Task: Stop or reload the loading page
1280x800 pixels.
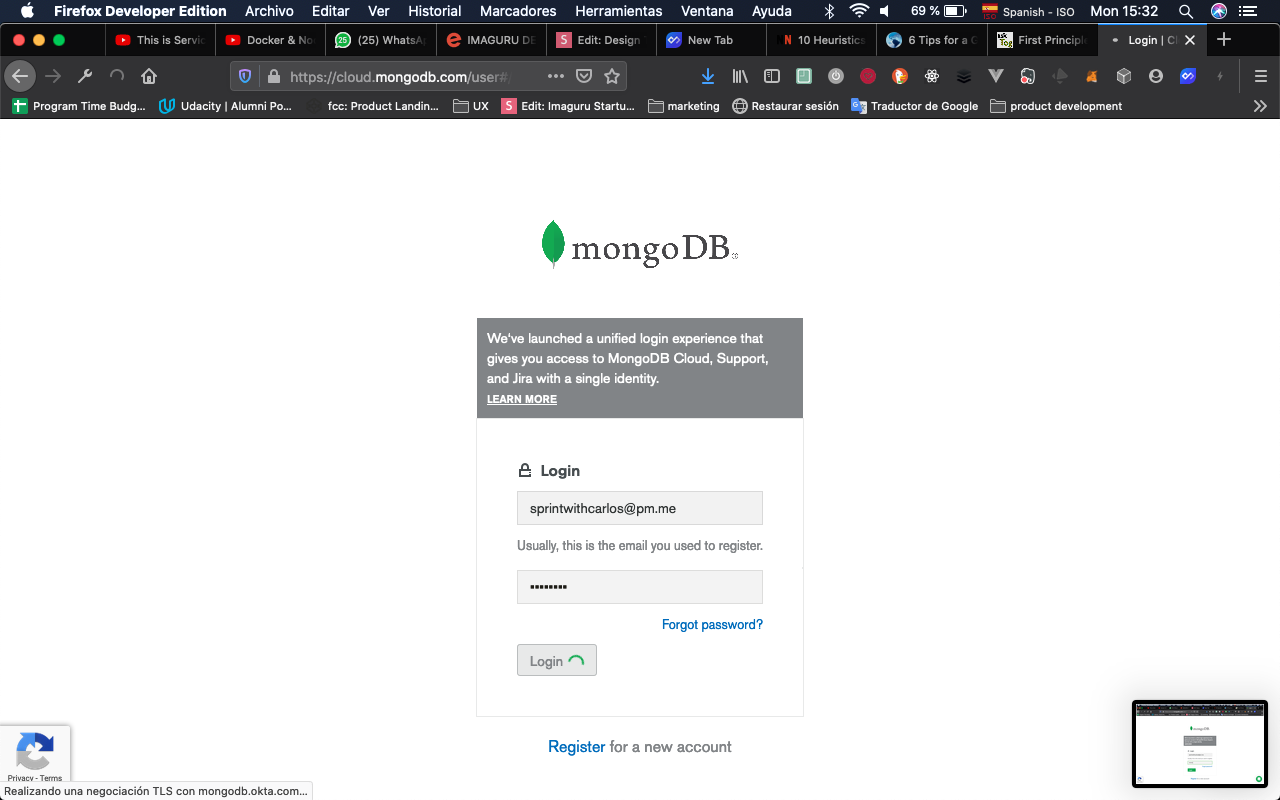Action: tap(117, 76)
